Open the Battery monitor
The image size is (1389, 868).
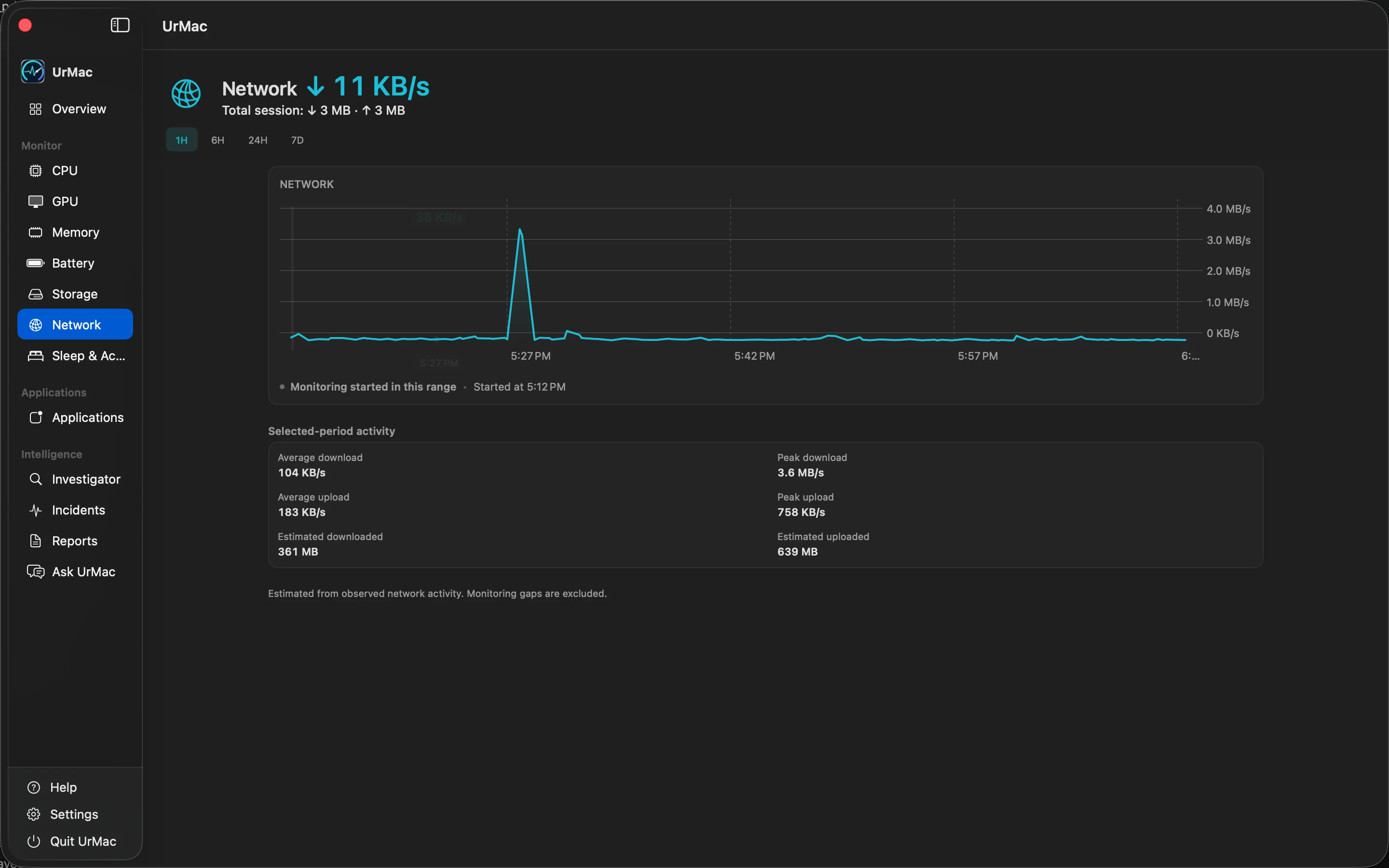[75, 263]
